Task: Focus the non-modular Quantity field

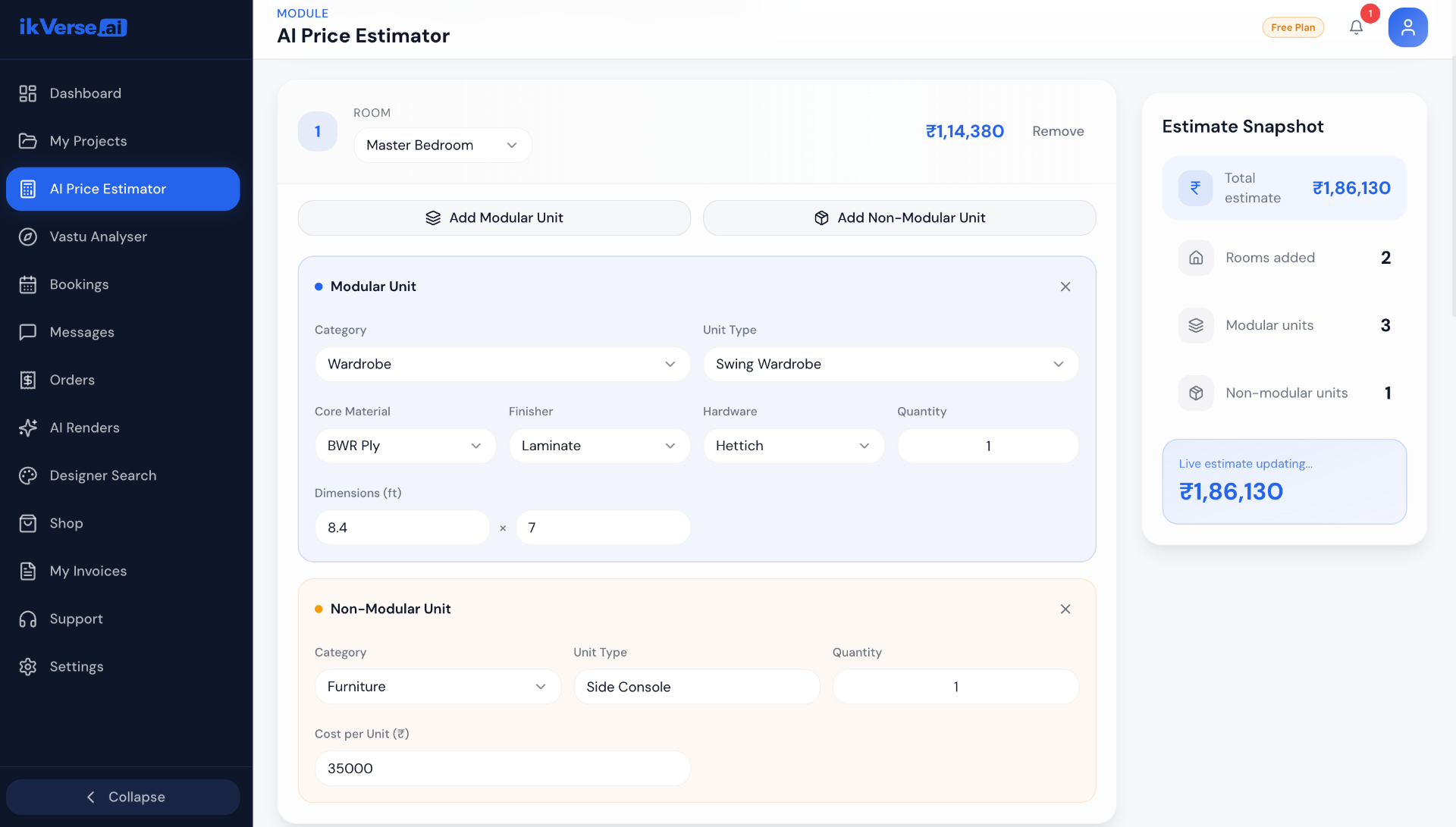Action: [955, 687]
